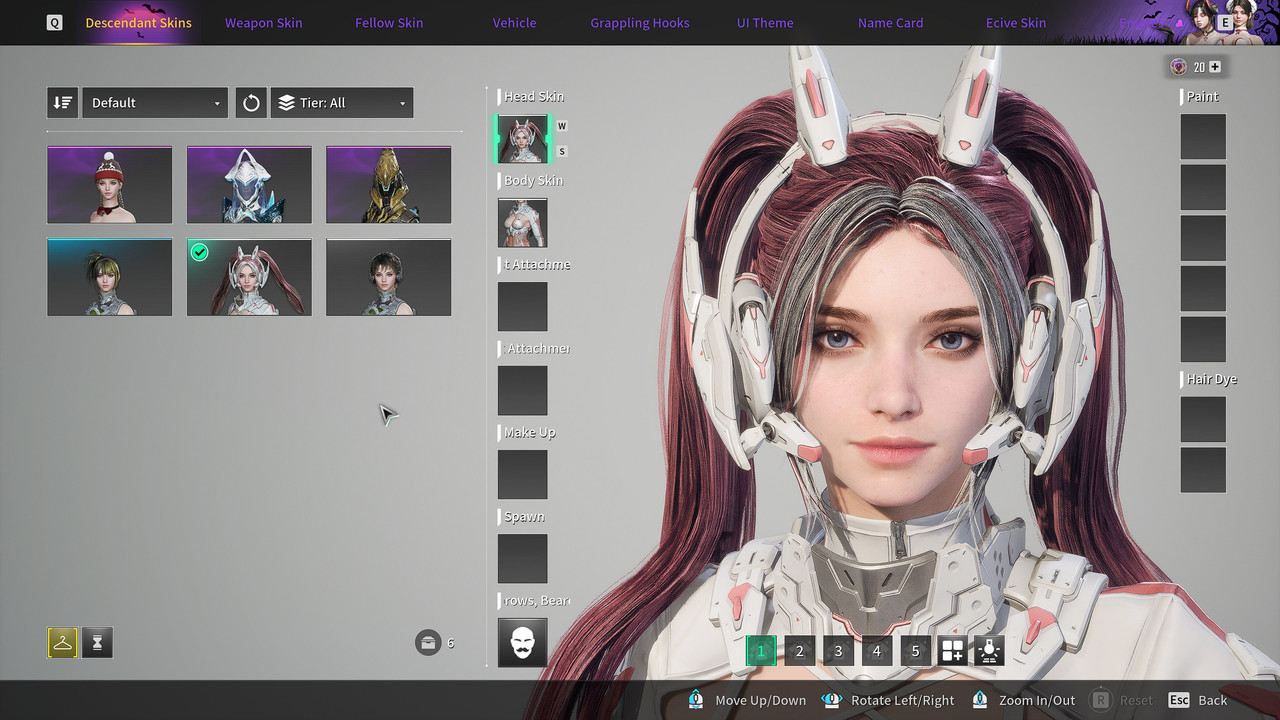The width and height of the screenshot is (1280, 720).
Task: Open the empty Make Up slot
Action: (x=522, y=474)
